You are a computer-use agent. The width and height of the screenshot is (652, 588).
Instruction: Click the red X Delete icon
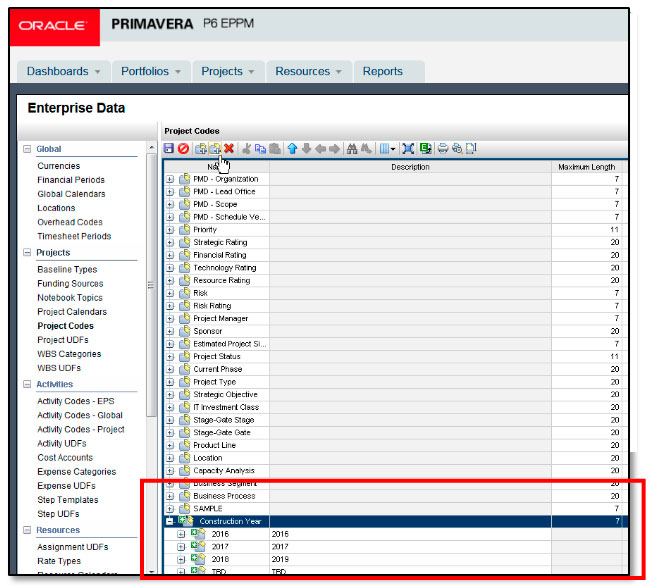tap(229, 148)
